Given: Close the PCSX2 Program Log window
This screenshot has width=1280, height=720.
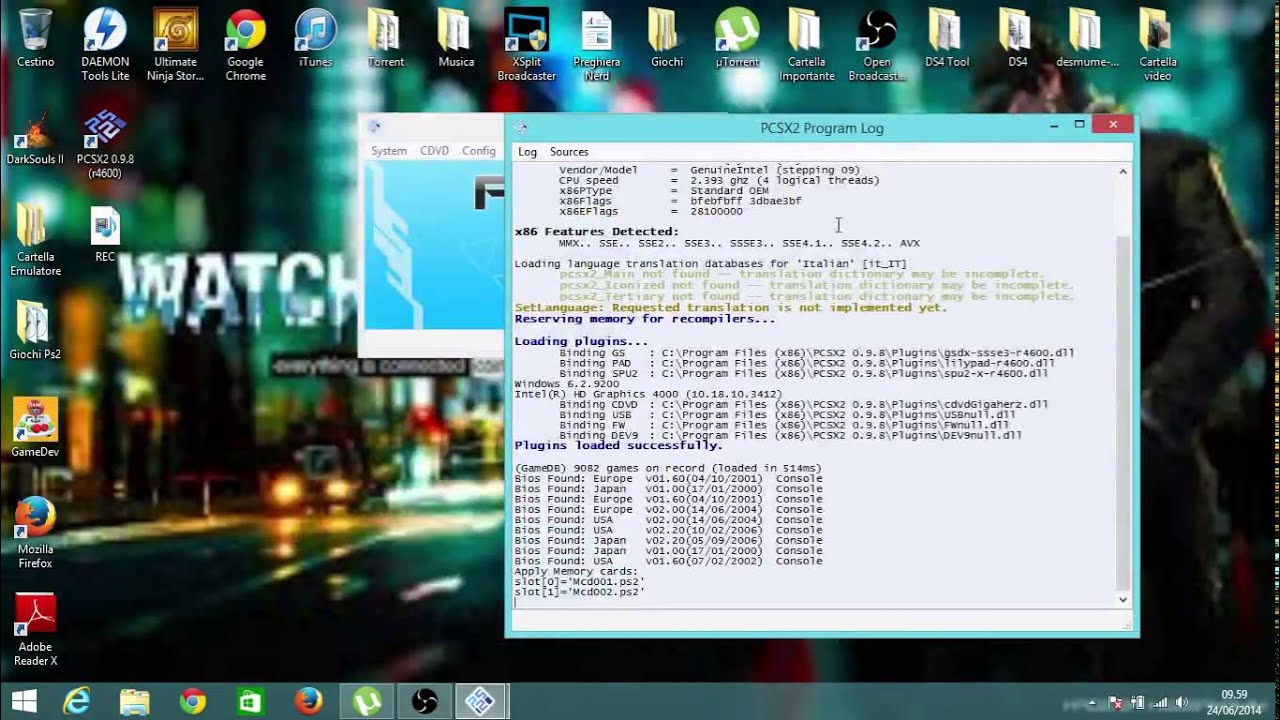Looking at the screenshot, I should click(x=1113, y=125).
